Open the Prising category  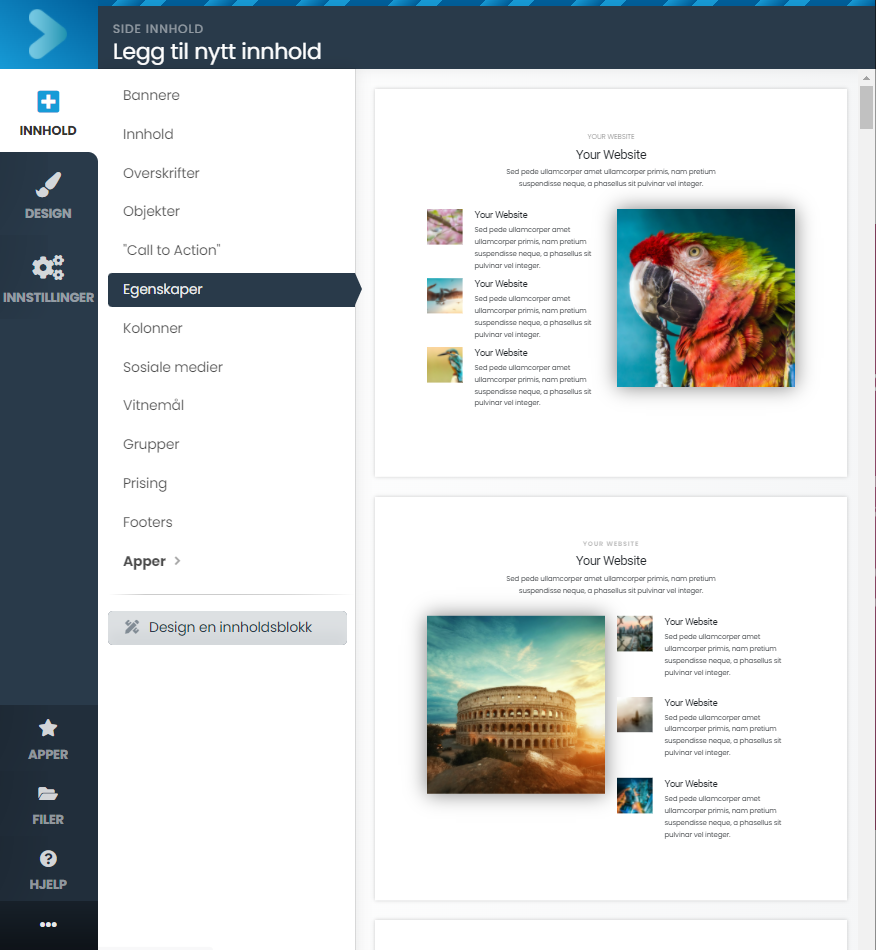pyautogui.click(x=145, y=483)
